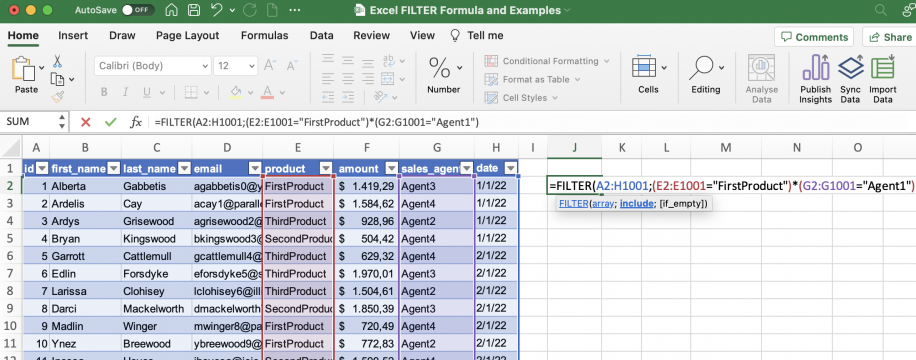The image size is (916, 360).
Task: Open the Number format percent icon
Action: [439, 68]
